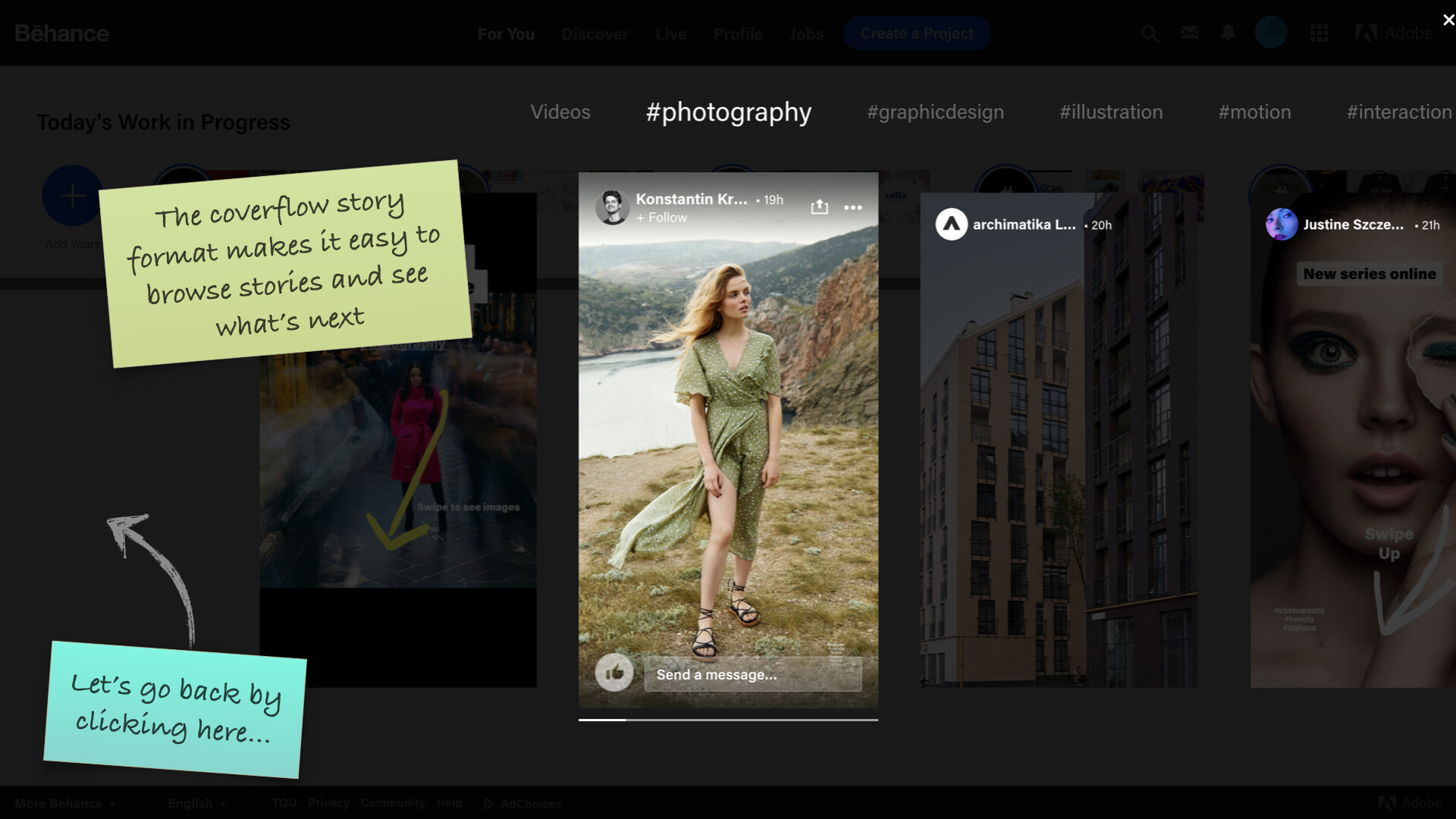Open the notifications bell icon
This screenshot has height=819, width=1456.
(x=1228, y=33)
